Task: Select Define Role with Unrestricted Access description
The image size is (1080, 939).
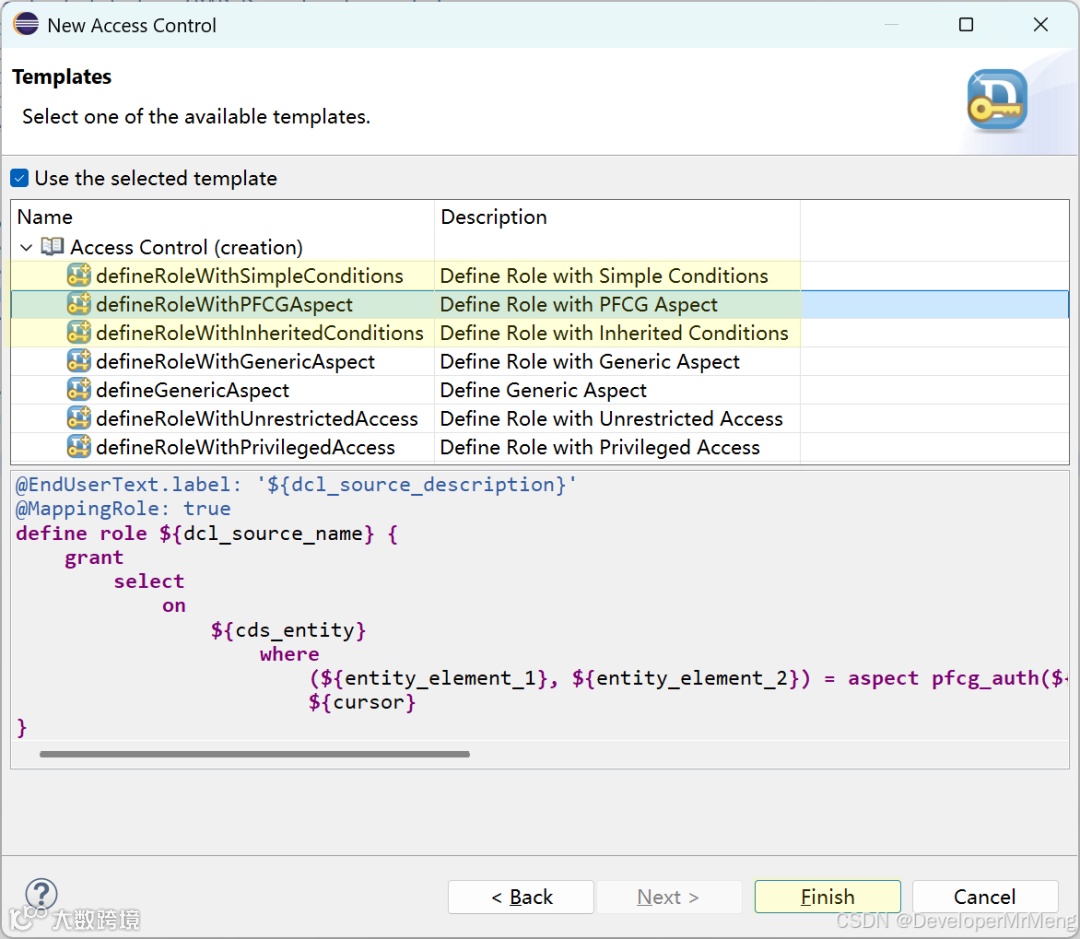Action: click(x=611, y=419)
